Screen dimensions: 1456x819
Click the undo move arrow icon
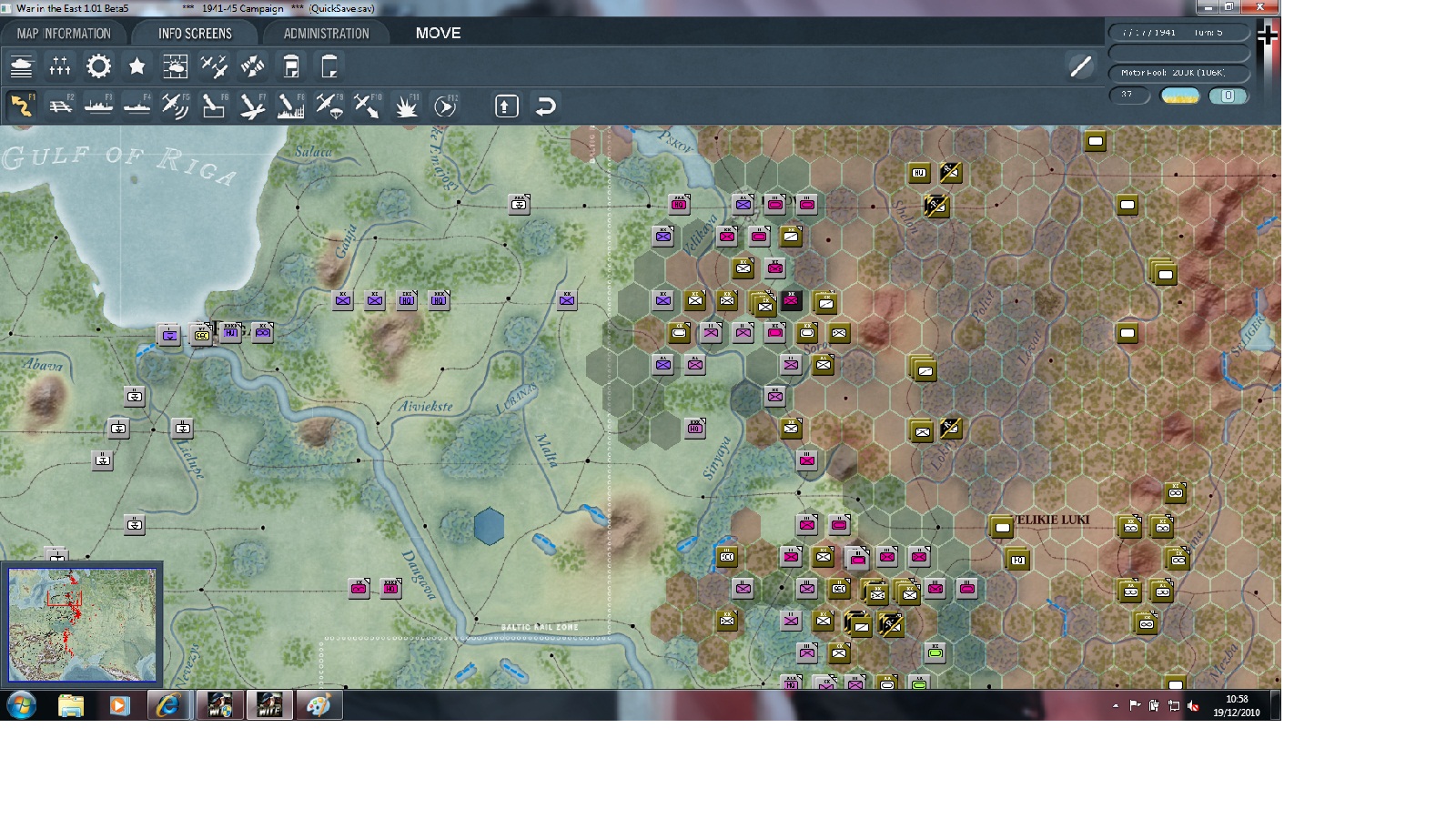(545, 106)
